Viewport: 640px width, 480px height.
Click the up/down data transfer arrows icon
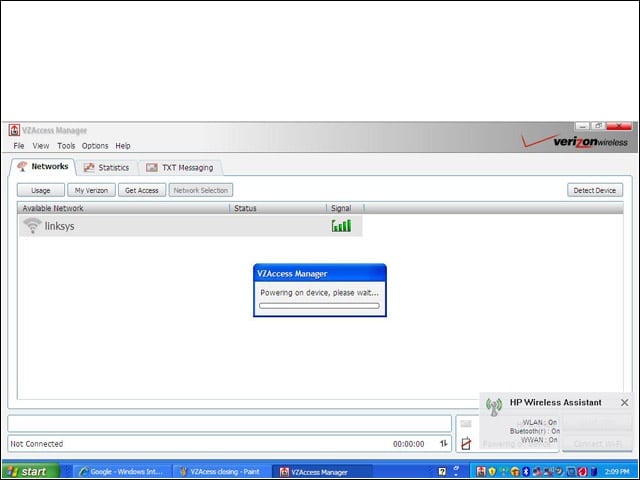444,443
